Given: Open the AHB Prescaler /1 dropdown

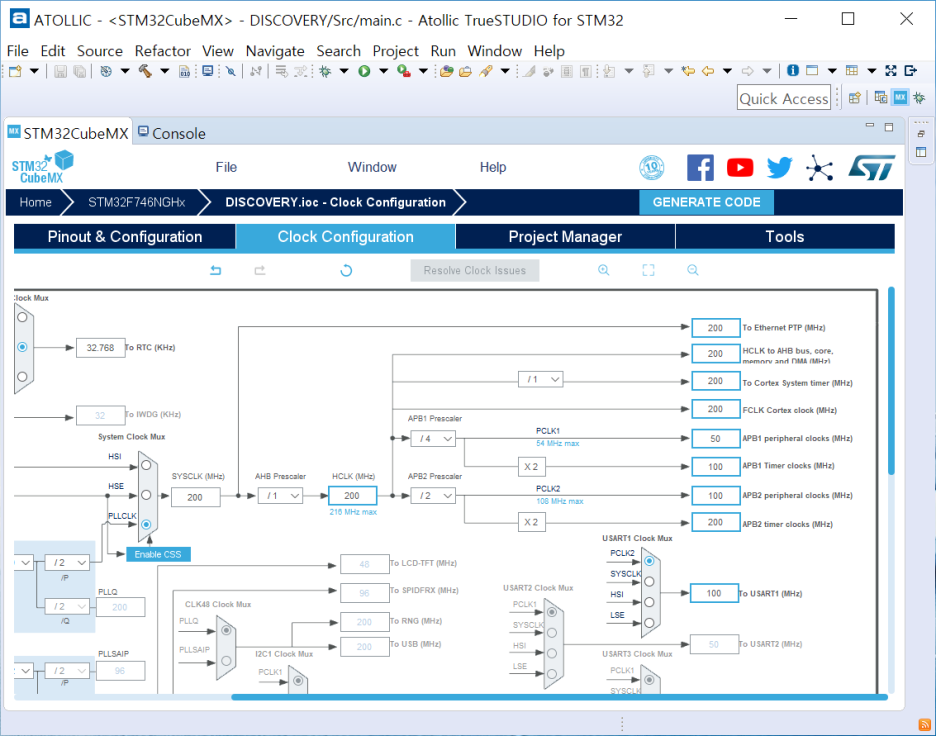Looking at the screenshot, I should (x=281, y=495).
